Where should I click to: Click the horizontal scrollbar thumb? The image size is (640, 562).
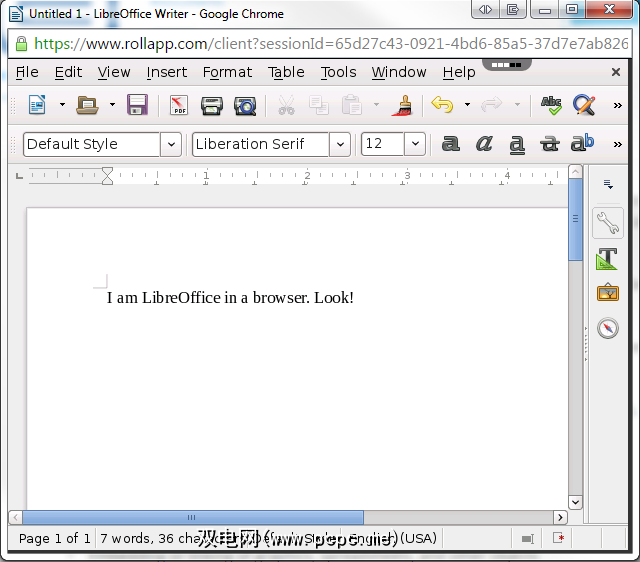coord(193,518)
